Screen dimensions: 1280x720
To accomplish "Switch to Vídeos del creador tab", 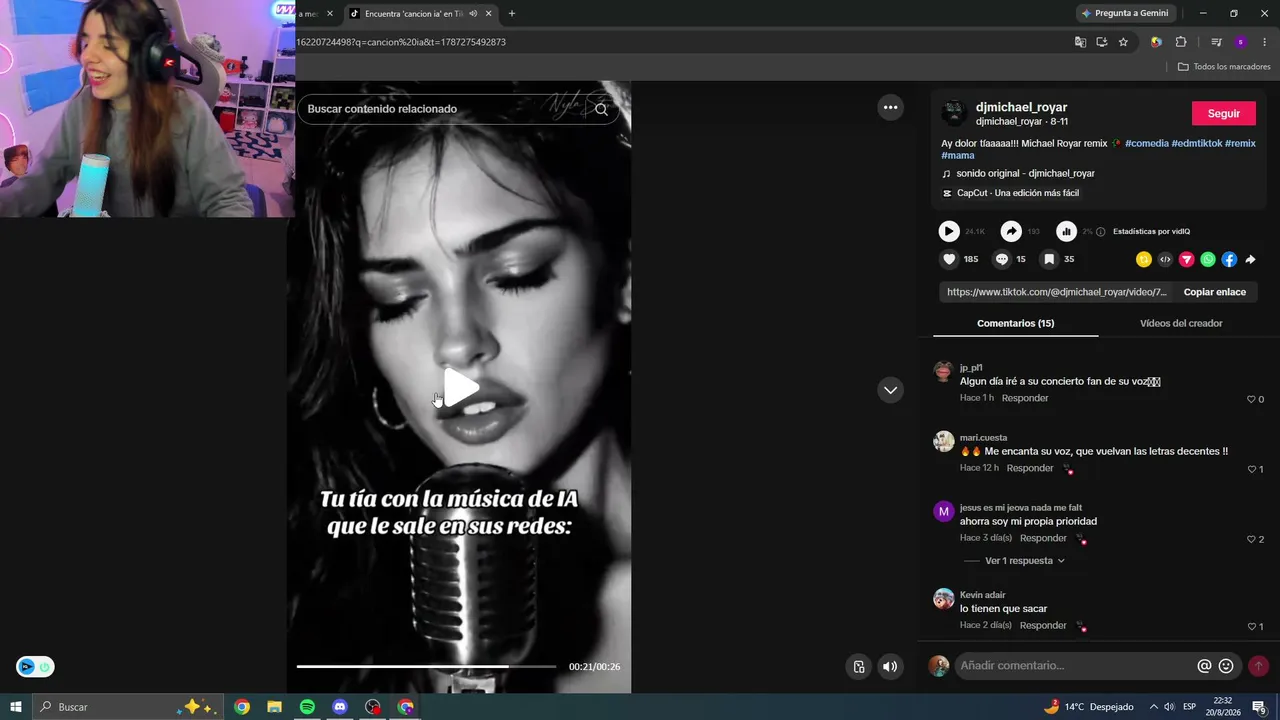I will coord(1181,323).
